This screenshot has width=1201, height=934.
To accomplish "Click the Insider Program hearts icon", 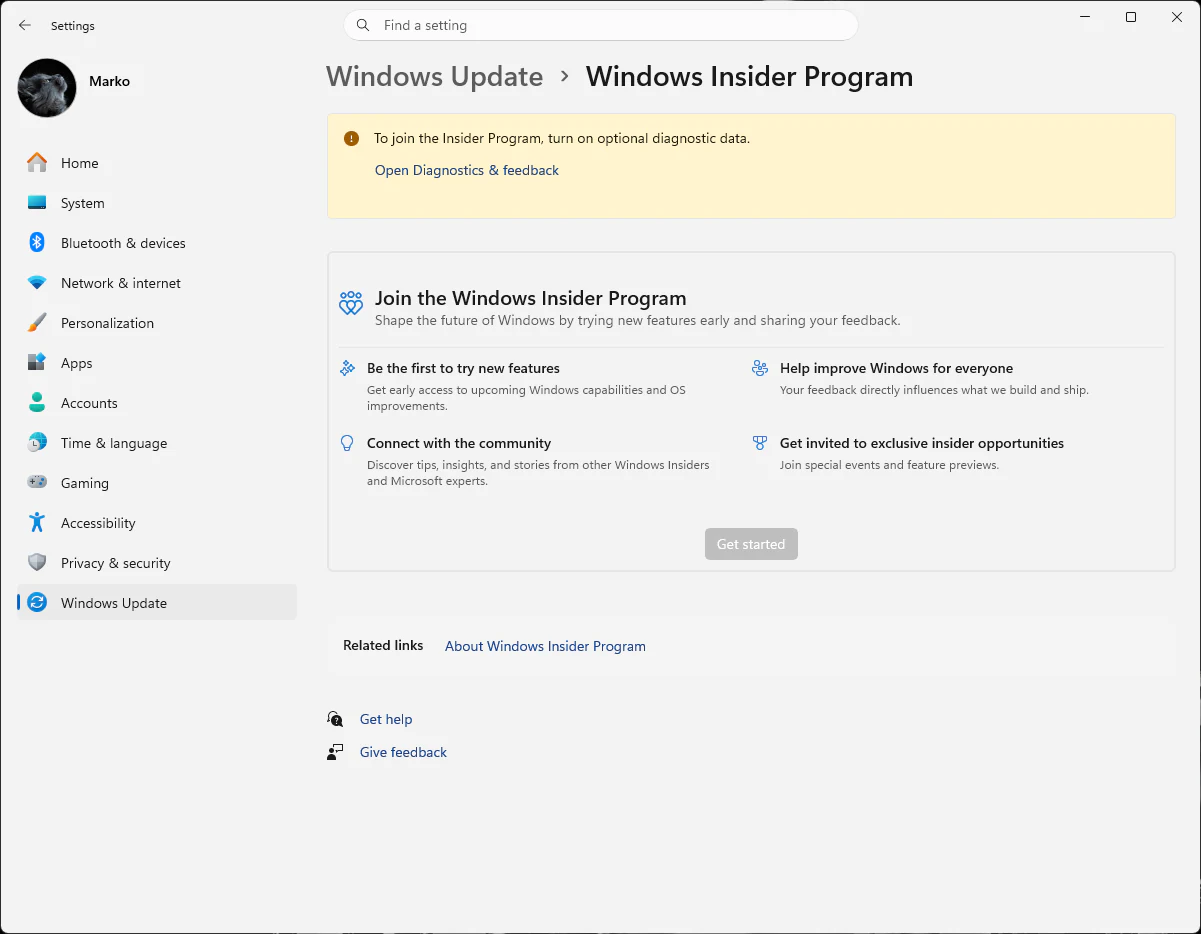I will [351, 303].
